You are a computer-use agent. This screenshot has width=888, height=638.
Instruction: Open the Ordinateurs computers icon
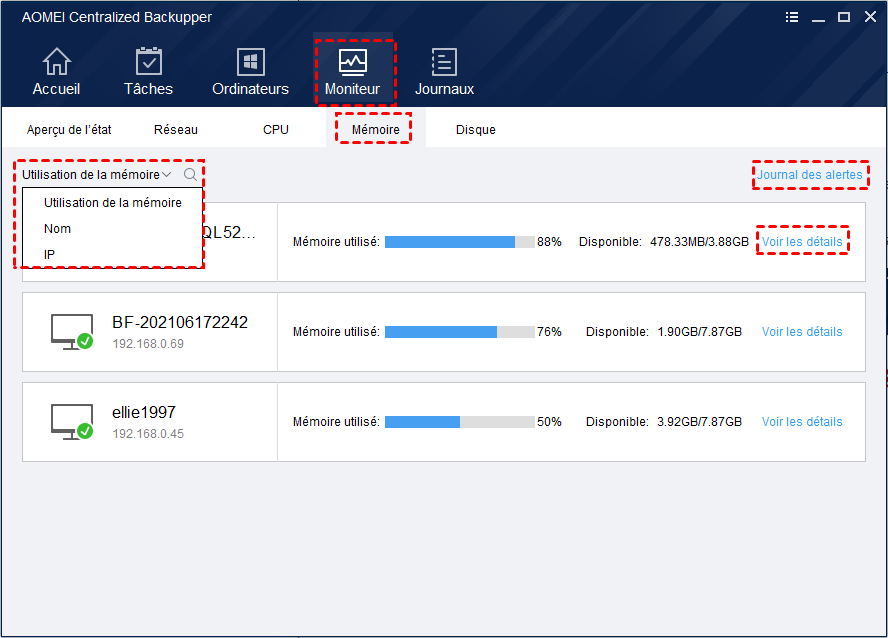click(250, 62)
